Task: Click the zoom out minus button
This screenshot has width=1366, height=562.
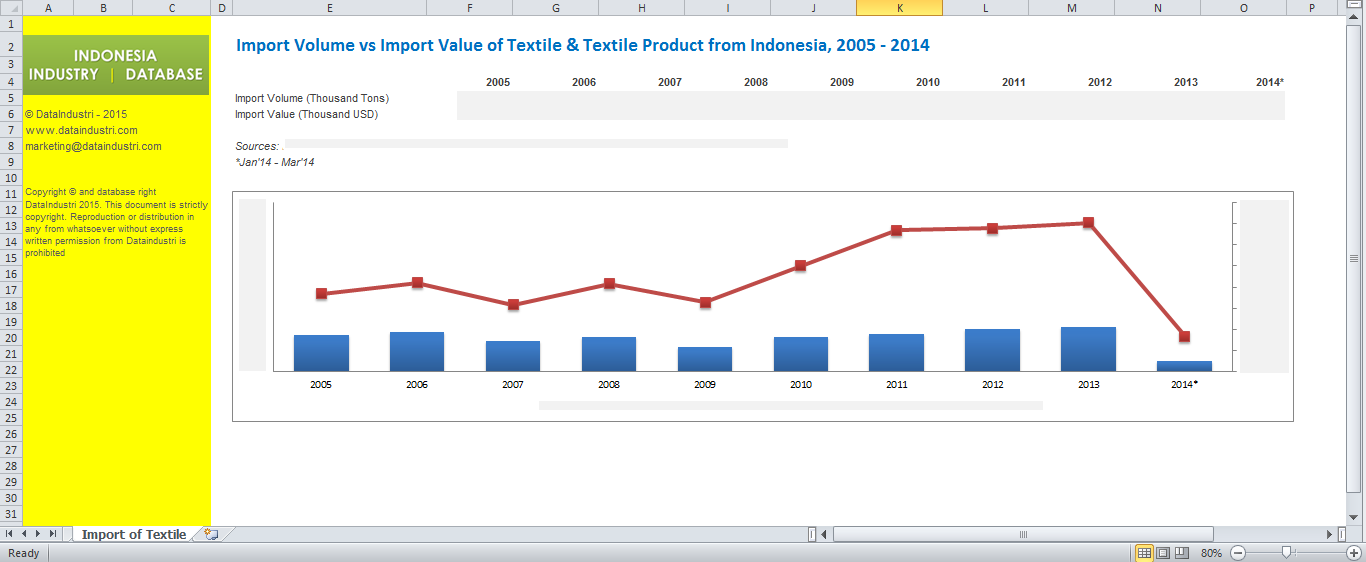Action: pyautogui.click(x=1237, y=553)
